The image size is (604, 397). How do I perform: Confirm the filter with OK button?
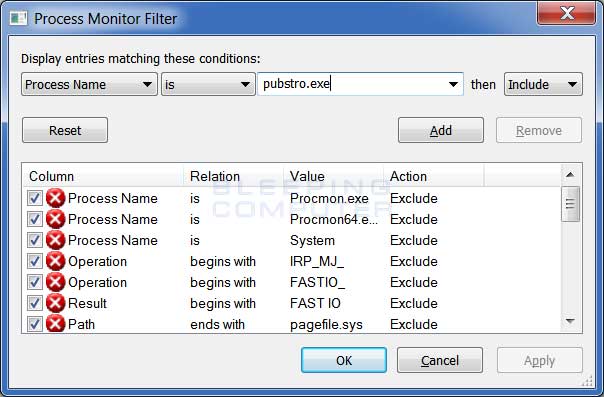[x=344, y=360]
